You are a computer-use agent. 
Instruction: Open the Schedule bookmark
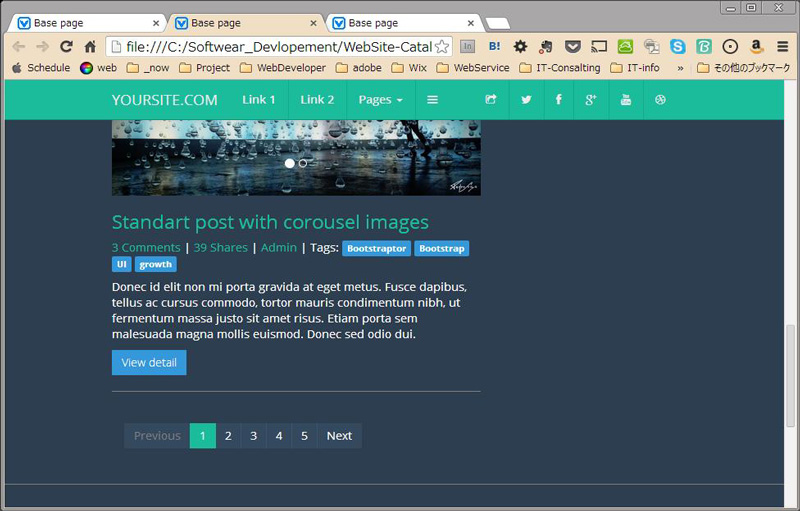tap(41, 68)
